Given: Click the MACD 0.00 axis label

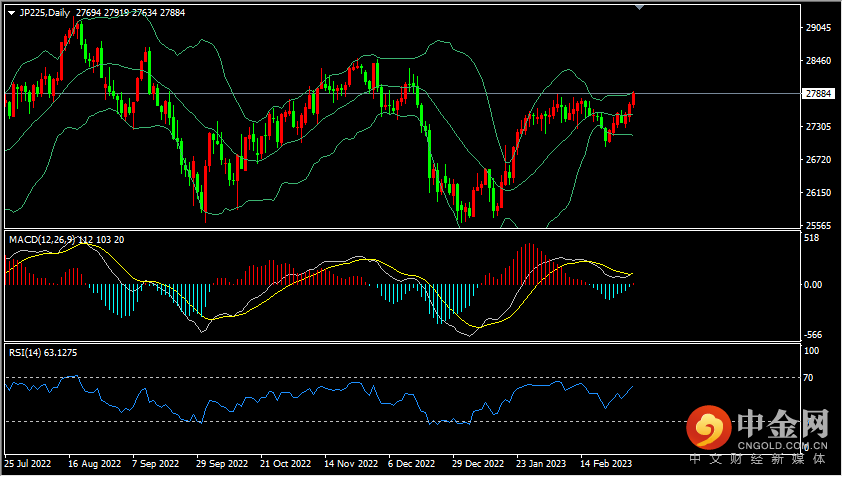Looking at the screenshot, I should click(x=814, y=285).
